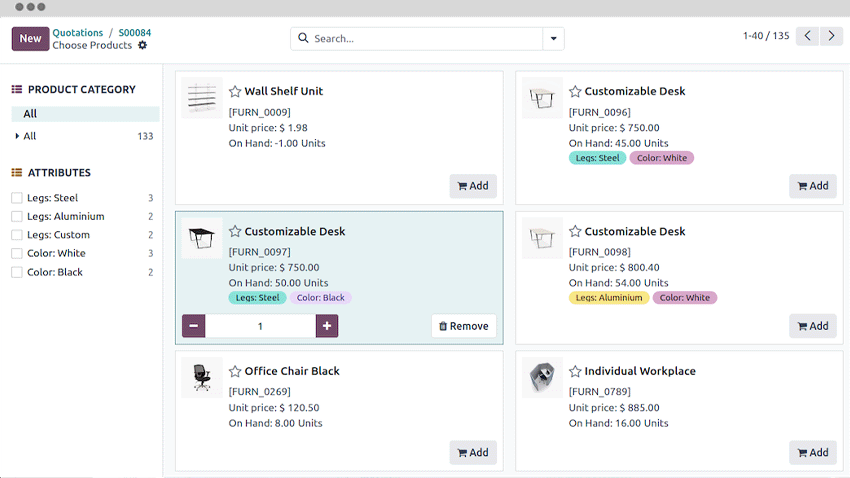The height and width of the screenshot is (478, 850).
Task: Favorite the Wall Shelf Unit star
Action: 235,91
